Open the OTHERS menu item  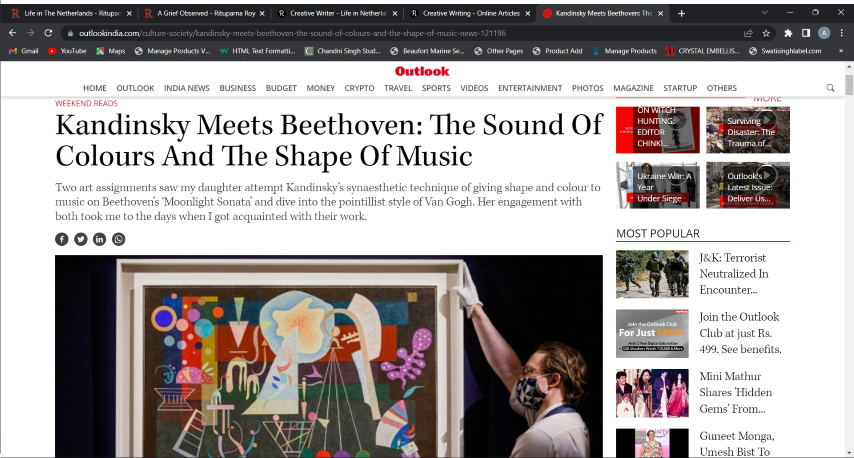tap(722, 88)
